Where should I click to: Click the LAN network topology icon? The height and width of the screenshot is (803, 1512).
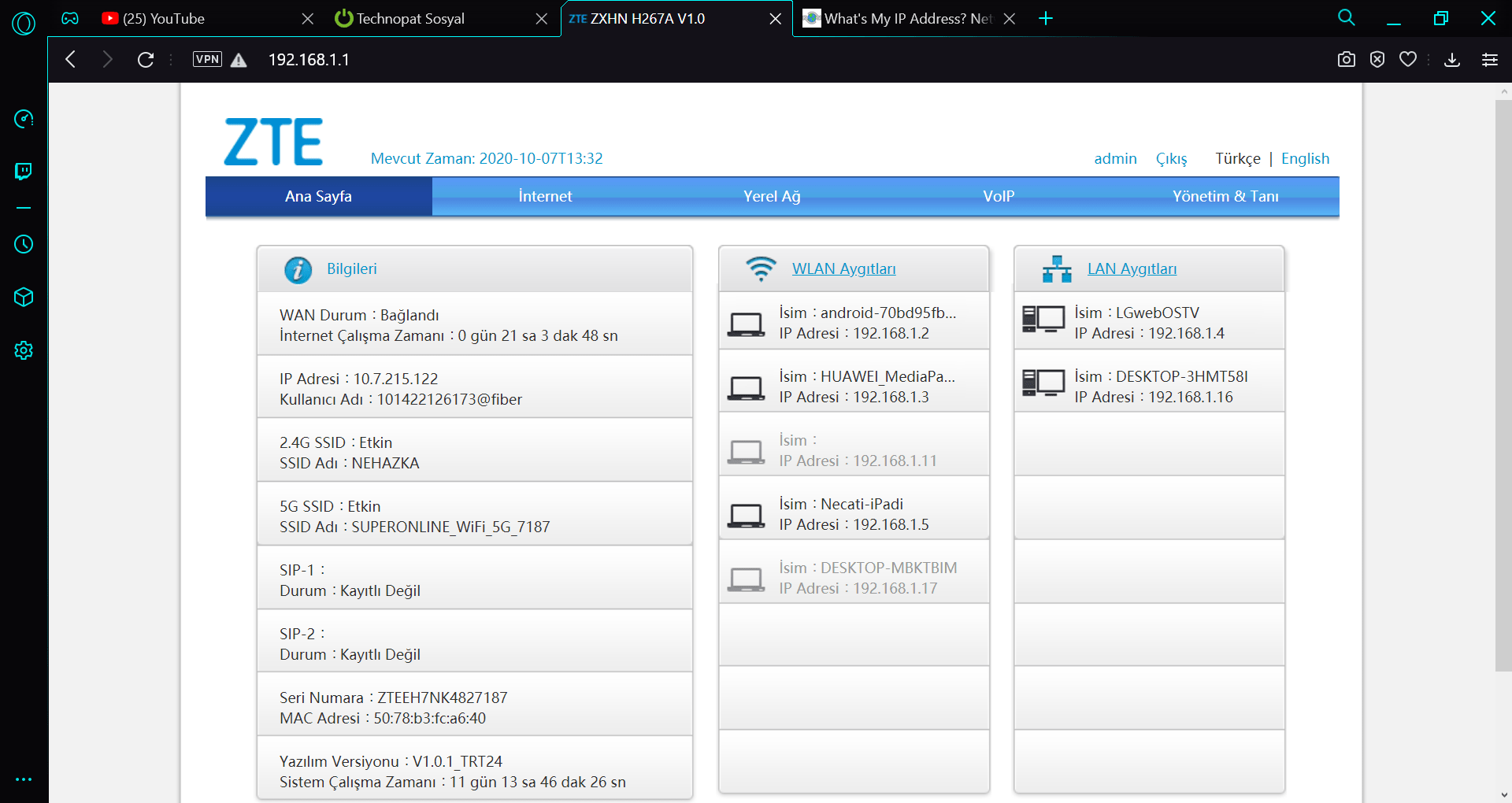coord(1057,268)
